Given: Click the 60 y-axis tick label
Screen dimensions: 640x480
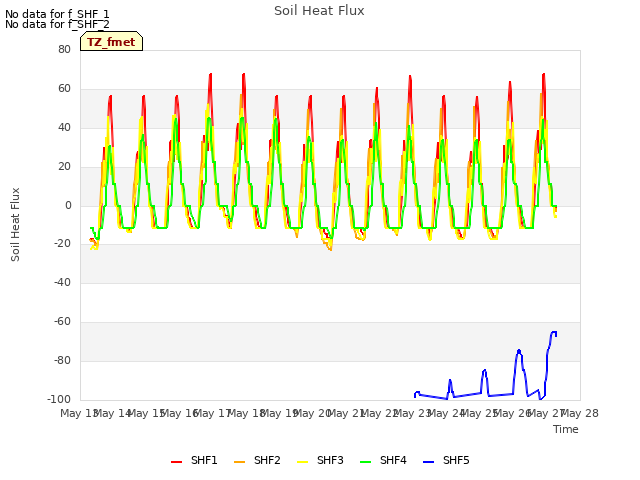Looking at the screenshot, I should (x=64, y=88).
